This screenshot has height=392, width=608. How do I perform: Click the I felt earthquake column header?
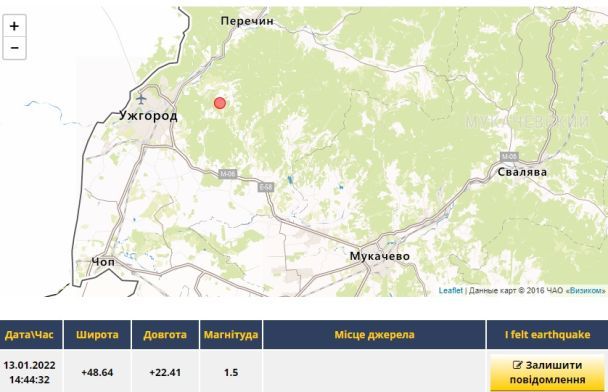tap(547, 335)
